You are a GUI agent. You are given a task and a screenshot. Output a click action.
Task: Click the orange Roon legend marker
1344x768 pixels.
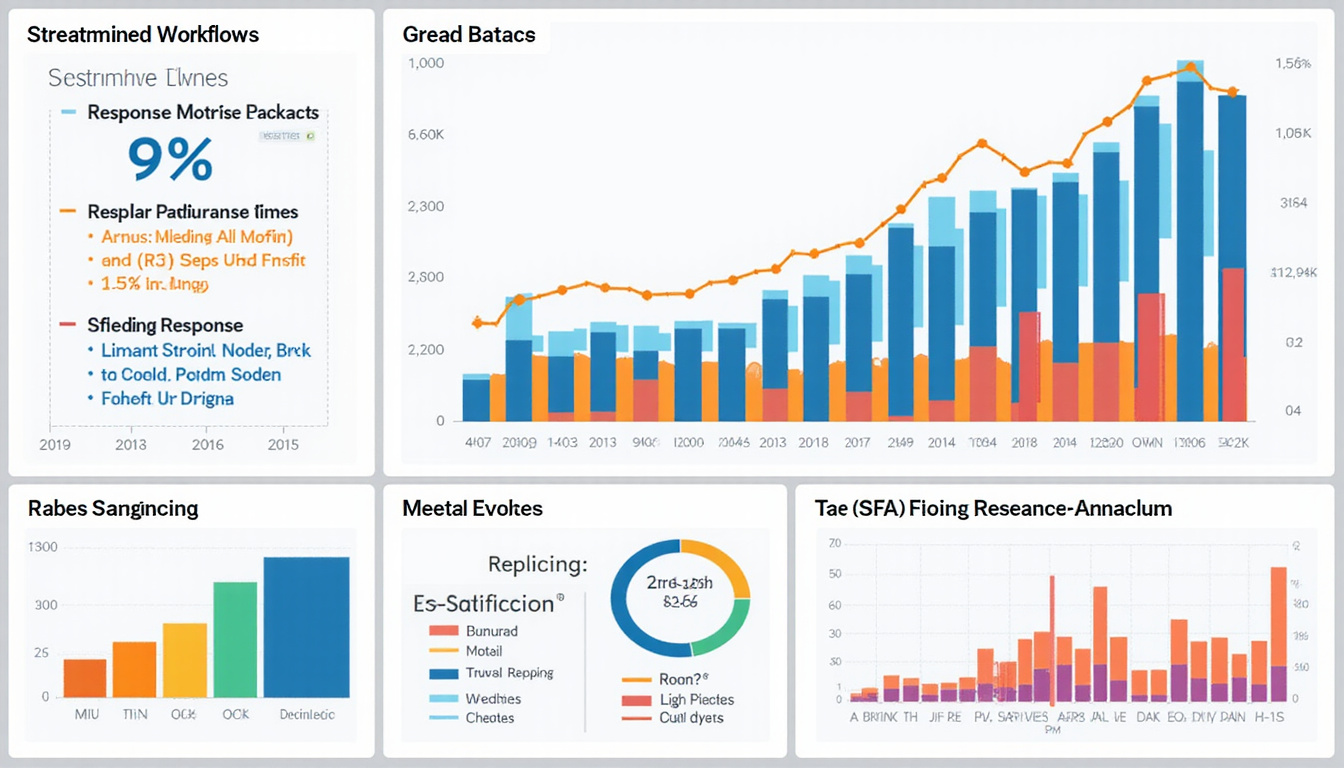pyautogui.click(x=637, y=677)
